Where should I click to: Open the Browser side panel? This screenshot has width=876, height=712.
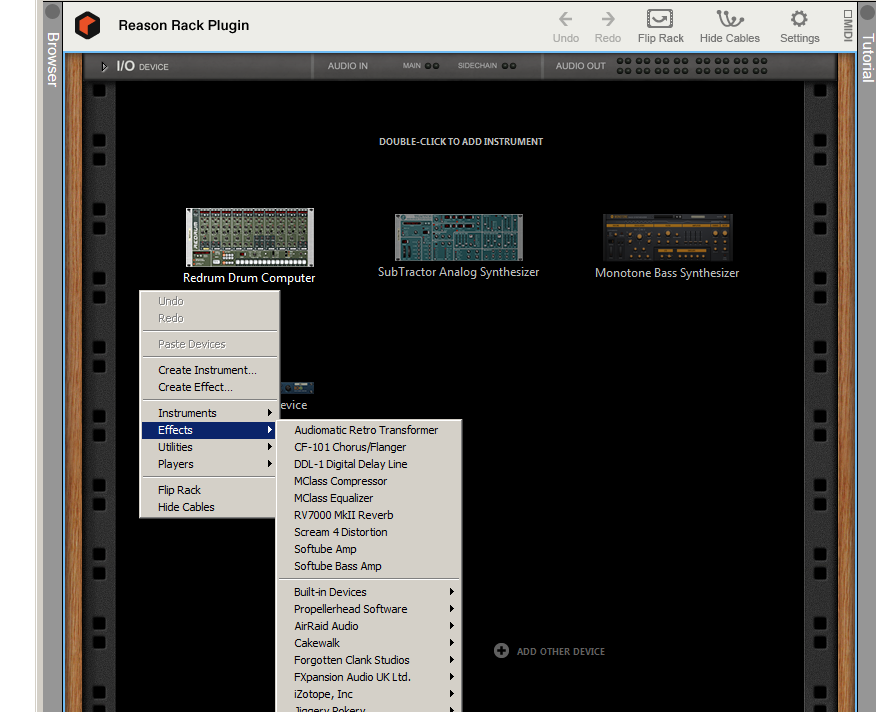pos(52,59)
